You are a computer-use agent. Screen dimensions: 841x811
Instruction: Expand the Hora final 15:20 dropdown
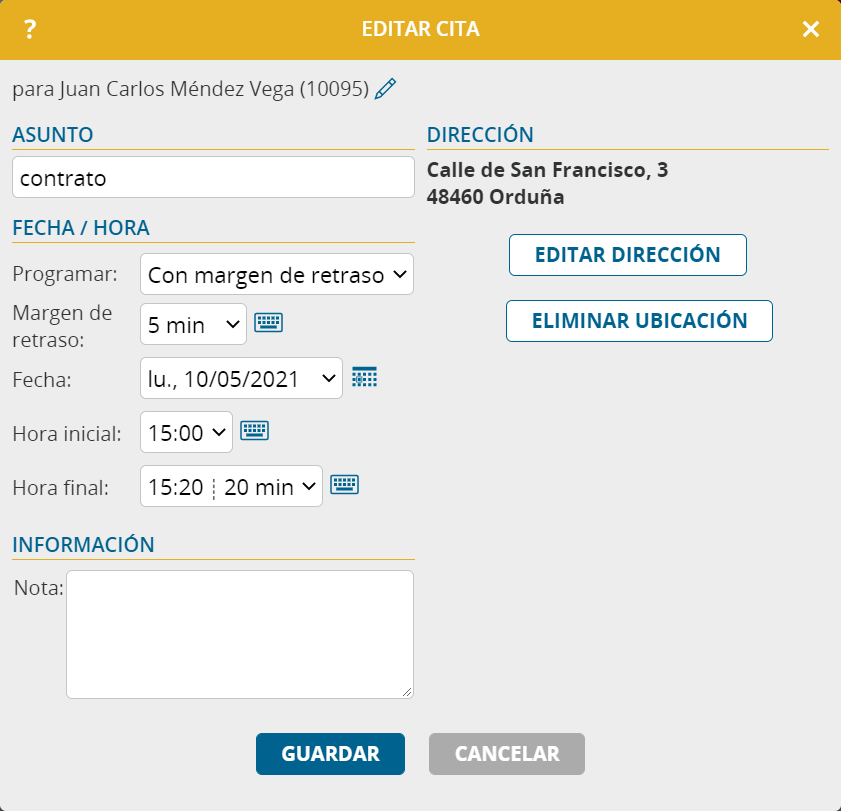tap(231, 487)
